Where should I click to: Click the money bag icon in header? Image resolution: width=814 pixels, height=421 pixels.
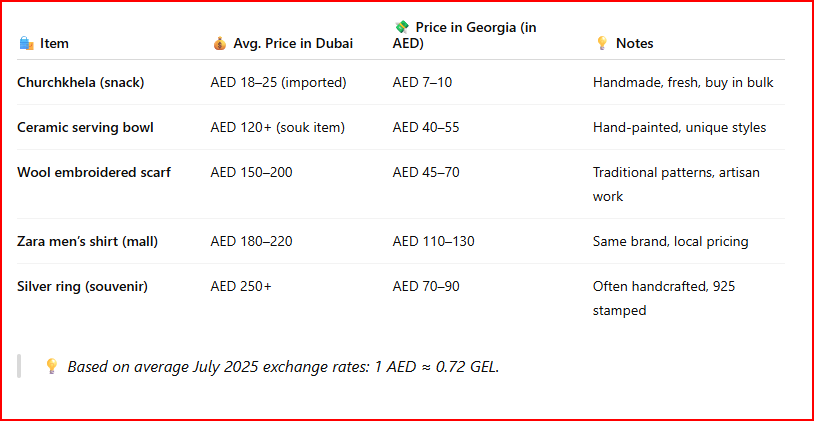point(220,43)
